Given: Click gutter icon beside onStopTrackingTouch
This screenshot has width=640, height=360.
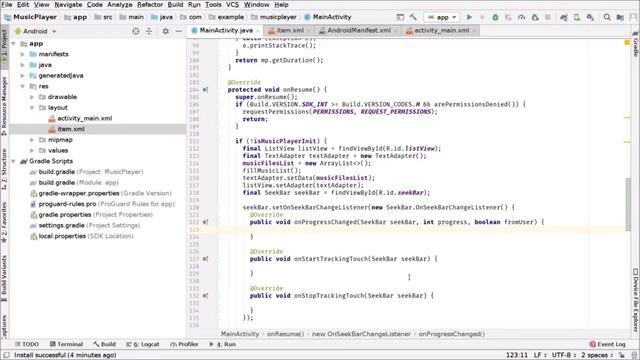Looking at the screenshot, I should tap(205, 296).
